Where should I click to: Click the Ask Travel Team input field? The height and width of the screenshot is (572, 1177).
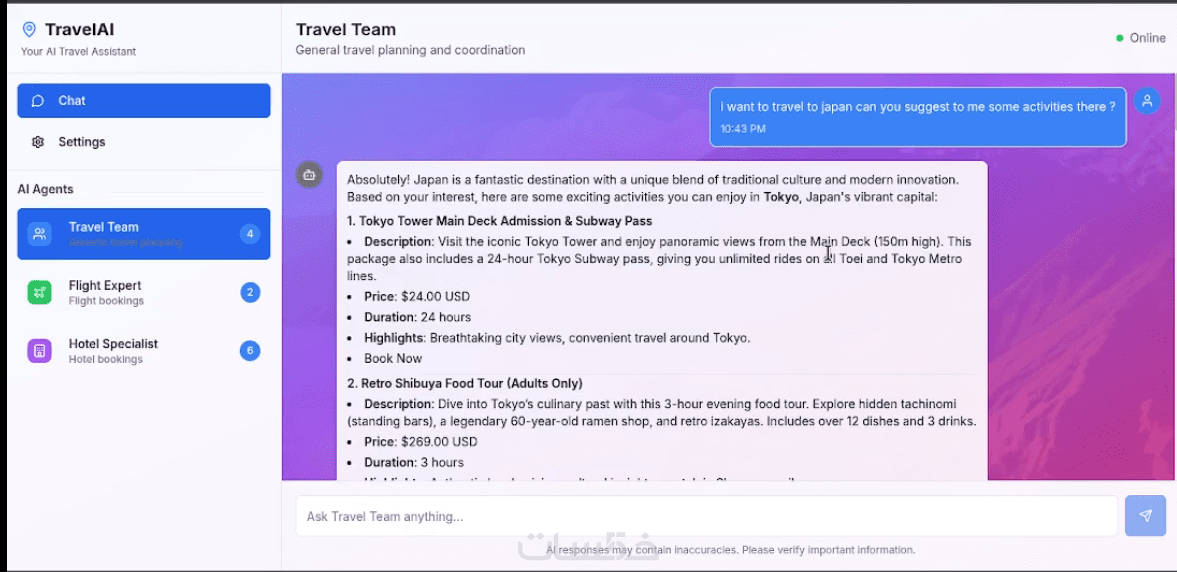pos(705,517)
